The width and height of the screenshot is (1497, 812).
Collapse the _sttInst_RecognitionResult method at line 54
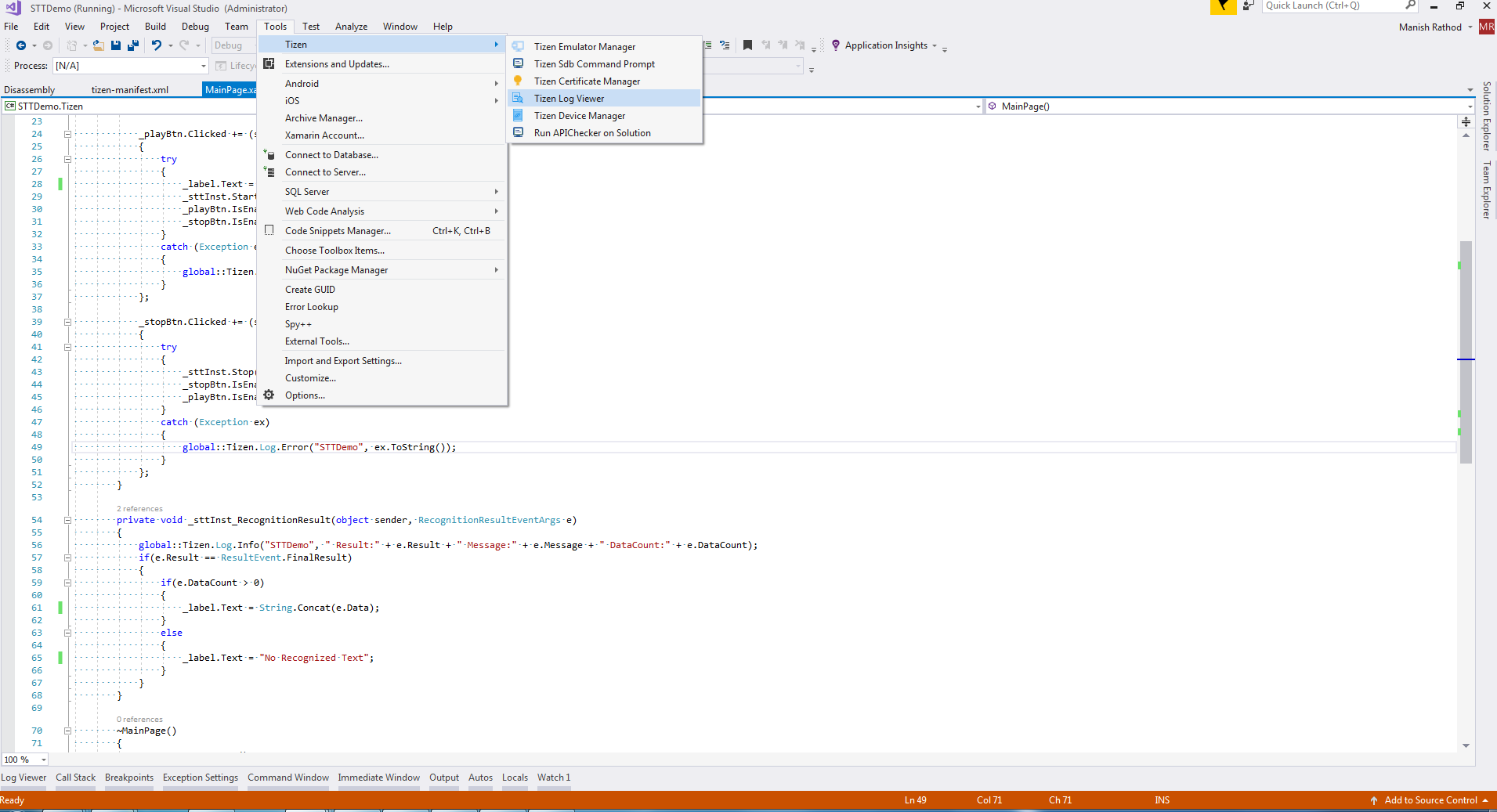click(x=67, y=520)
